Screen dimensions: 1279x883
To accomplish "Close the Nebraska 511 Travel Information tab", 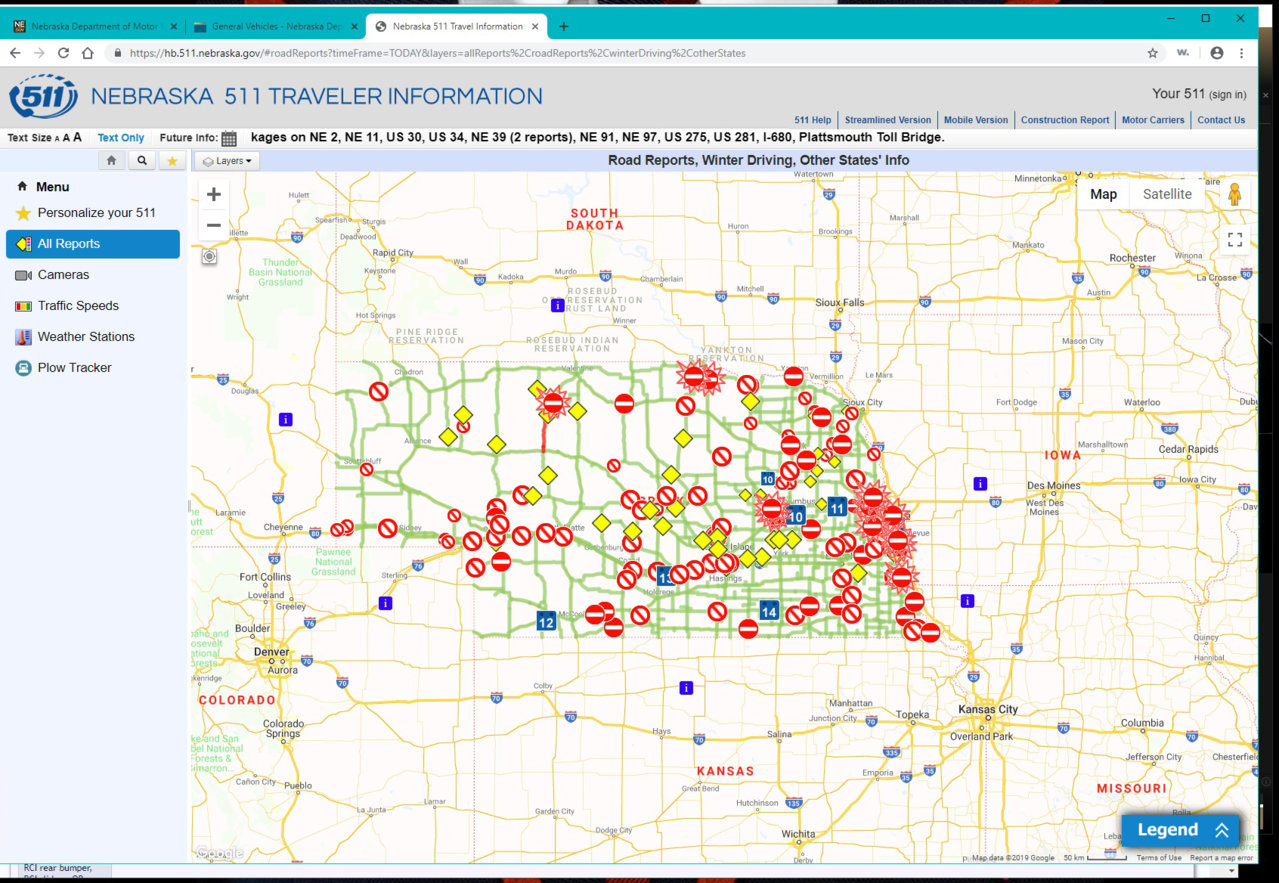I will 533,26.
